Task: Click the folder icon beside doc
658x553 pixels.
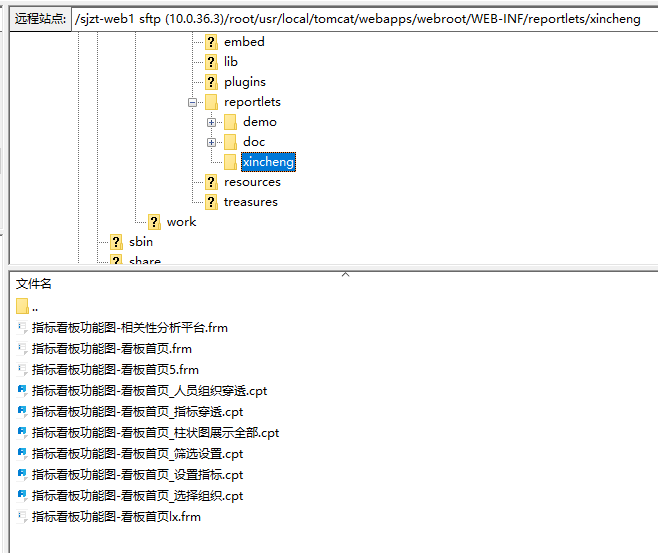Action: [230, 142]
